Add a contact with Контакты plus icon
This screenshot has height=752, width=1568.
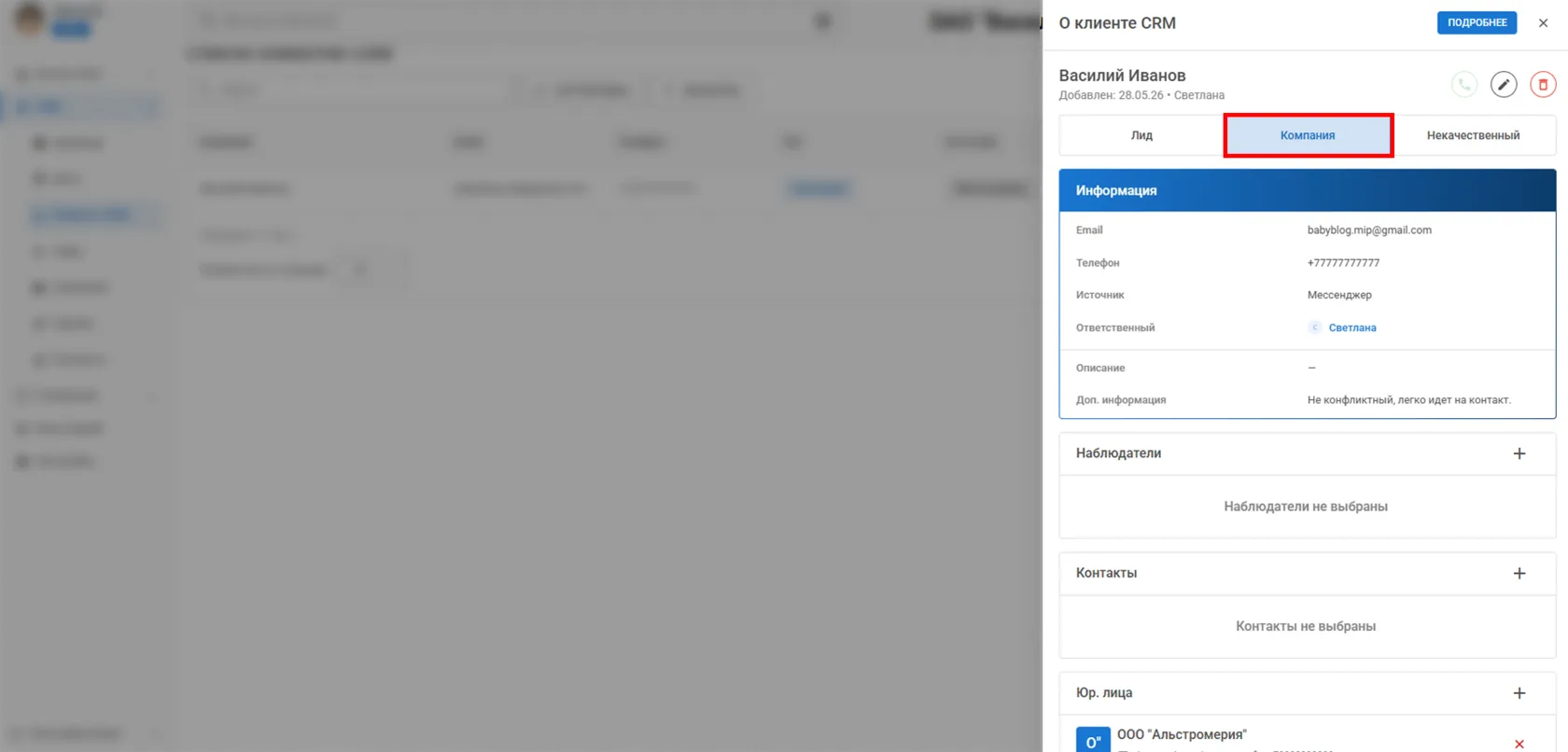tap(1519, 573)
